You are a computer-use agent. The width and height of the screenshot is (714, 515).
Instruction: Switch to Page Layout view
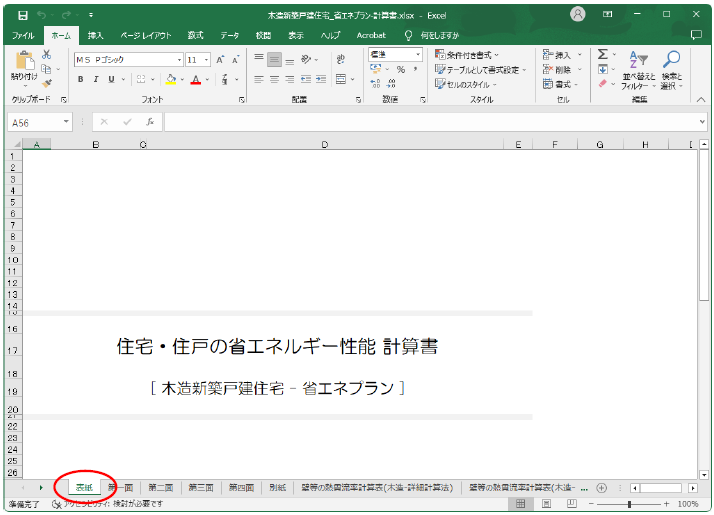546,504
